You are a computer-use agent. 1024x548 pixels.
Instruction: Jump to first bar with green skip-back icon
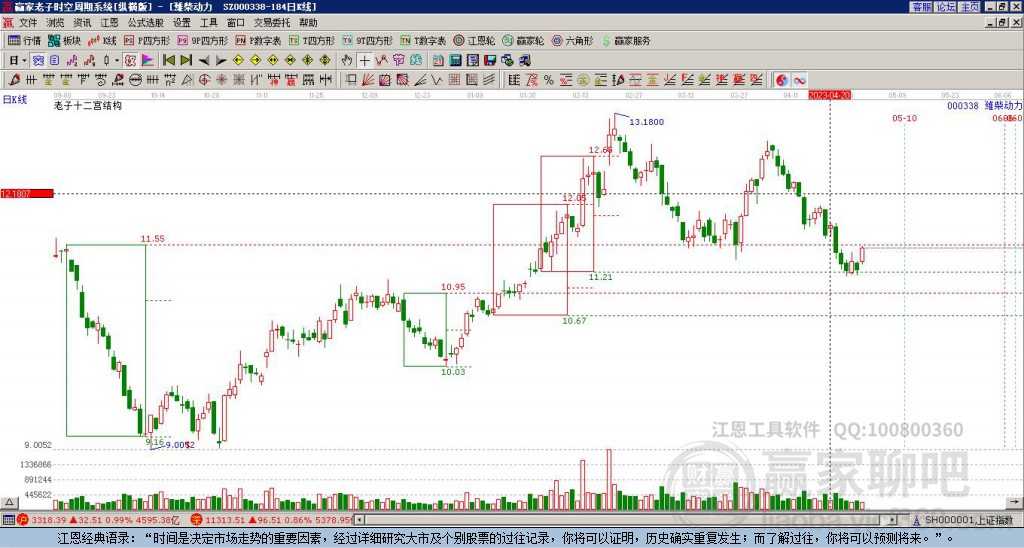click(x=168, y=61)
